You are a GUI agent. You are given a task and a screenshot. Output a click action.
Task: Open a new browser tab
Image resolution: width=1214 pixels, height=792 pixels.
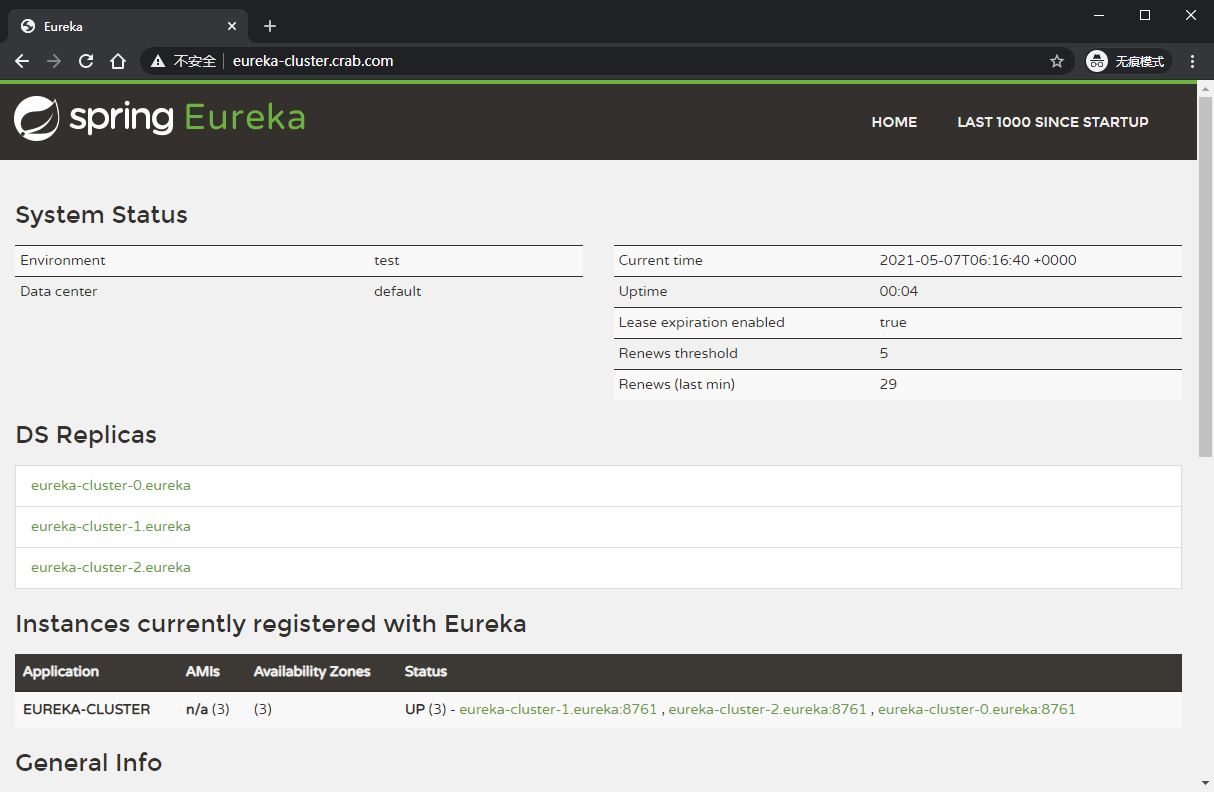269,26
